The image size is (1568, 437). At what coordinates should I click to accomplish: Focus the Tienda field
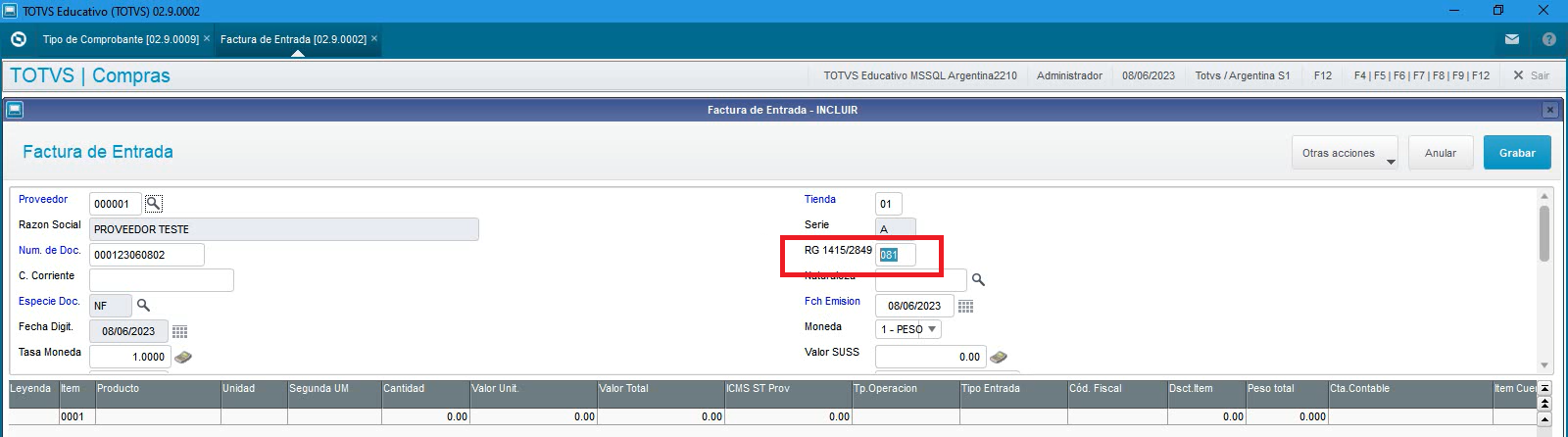889,204
